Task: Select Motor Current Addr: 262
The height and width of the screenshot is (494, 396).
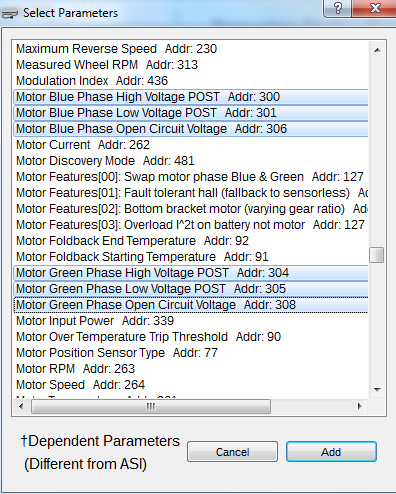Action: (191, 145)
